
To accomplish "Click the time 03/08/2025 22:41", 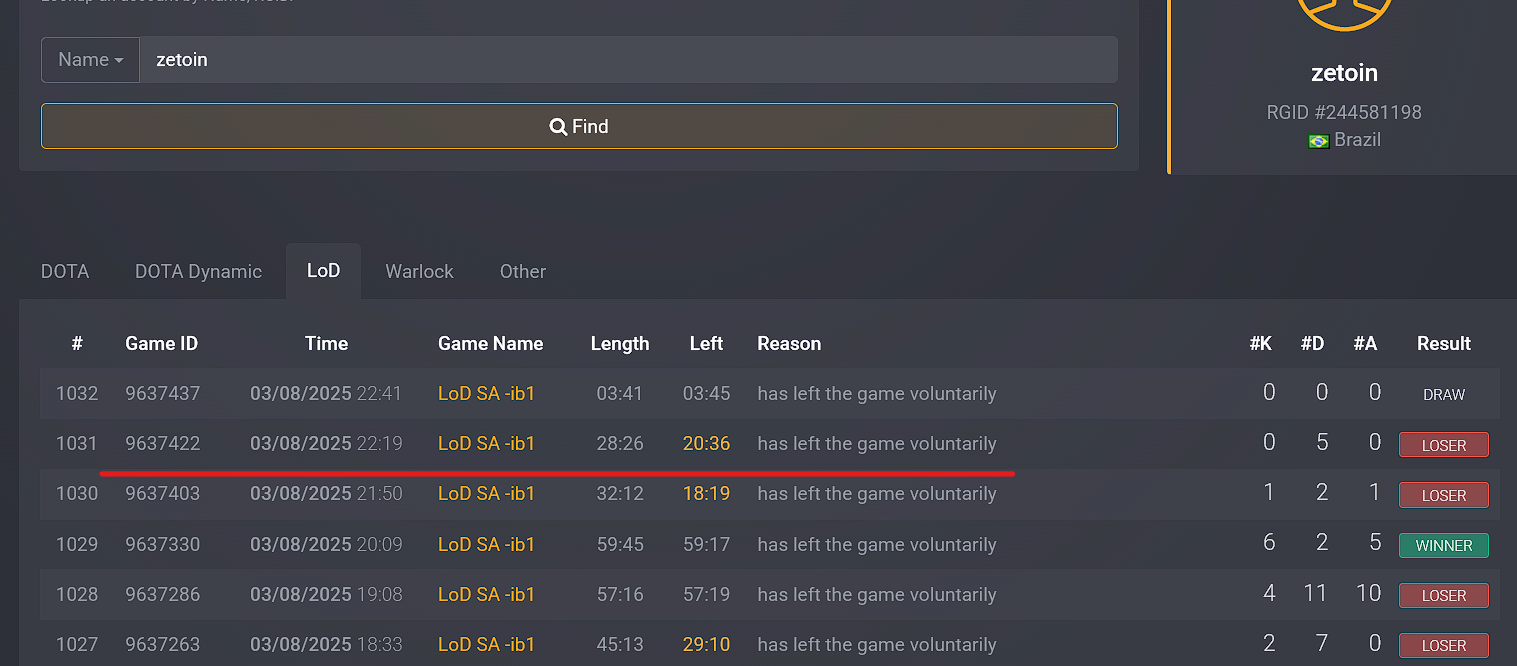I will click(326, 394).
